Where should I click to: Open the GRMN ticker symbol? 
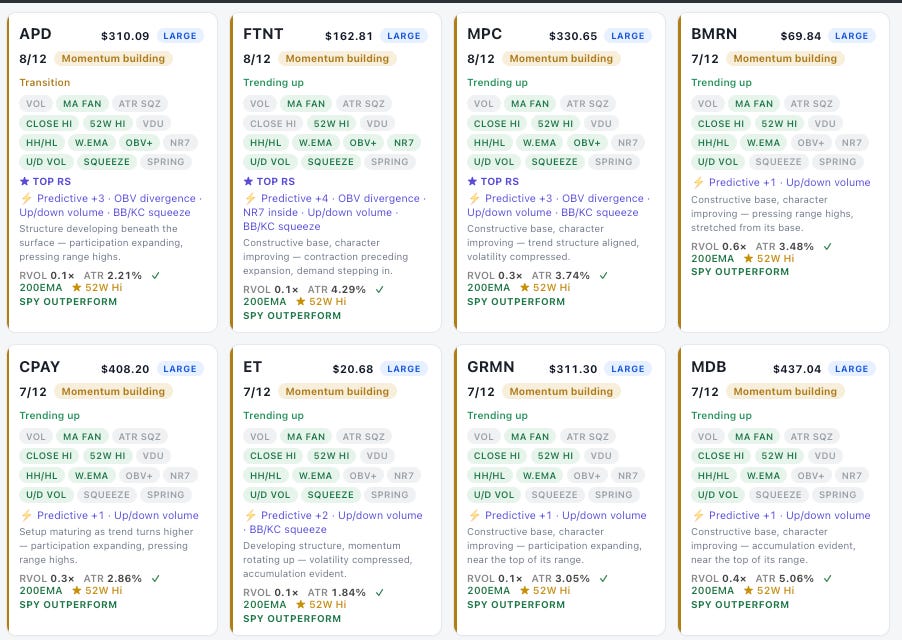click(x=491, y=367)
